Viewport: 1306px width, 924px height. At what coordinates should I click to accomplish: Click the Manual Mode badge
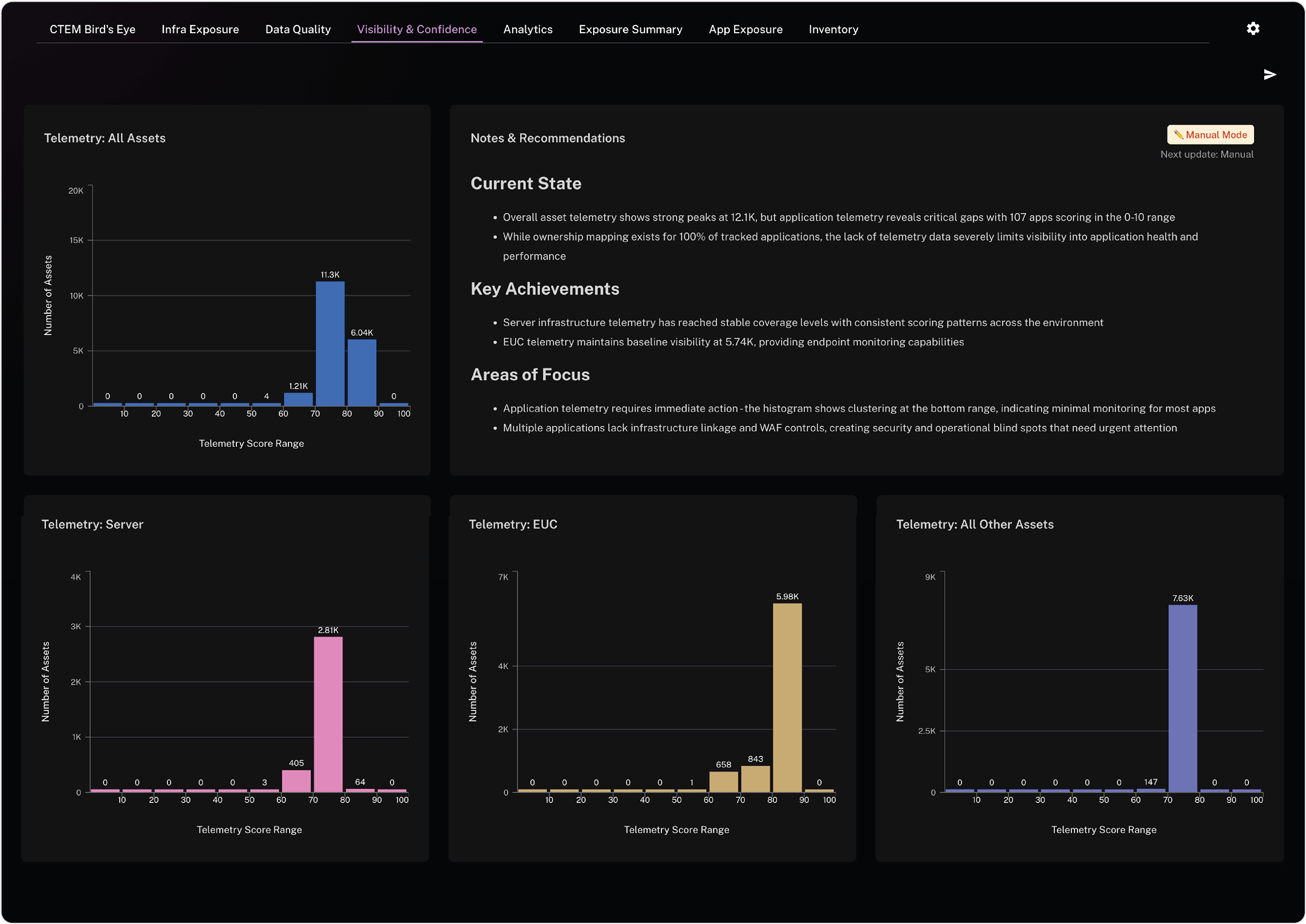1210,135
